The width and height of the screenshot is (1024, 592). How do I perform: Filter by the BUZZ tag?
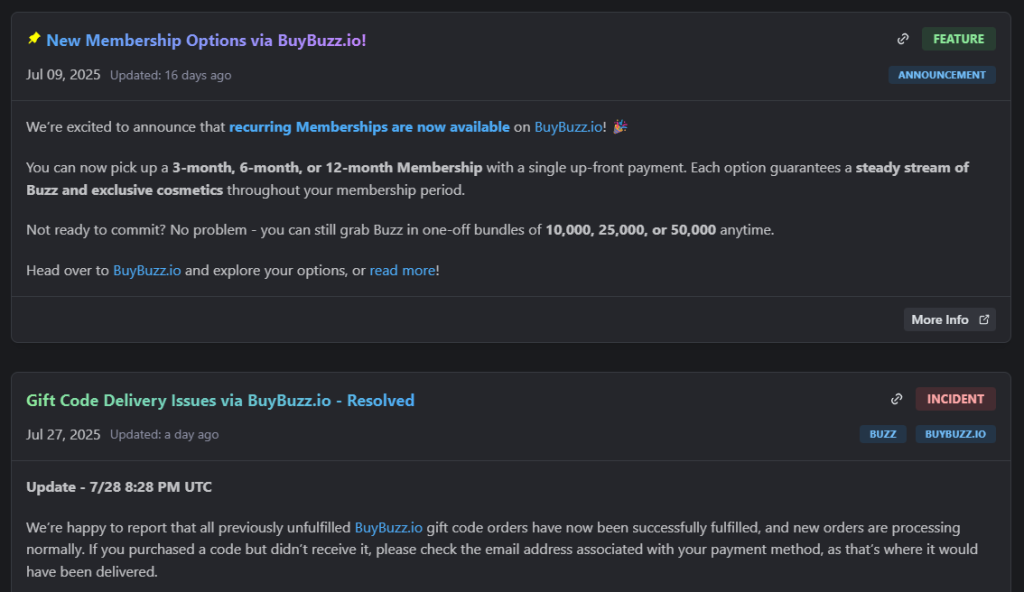tap(883, 434)
